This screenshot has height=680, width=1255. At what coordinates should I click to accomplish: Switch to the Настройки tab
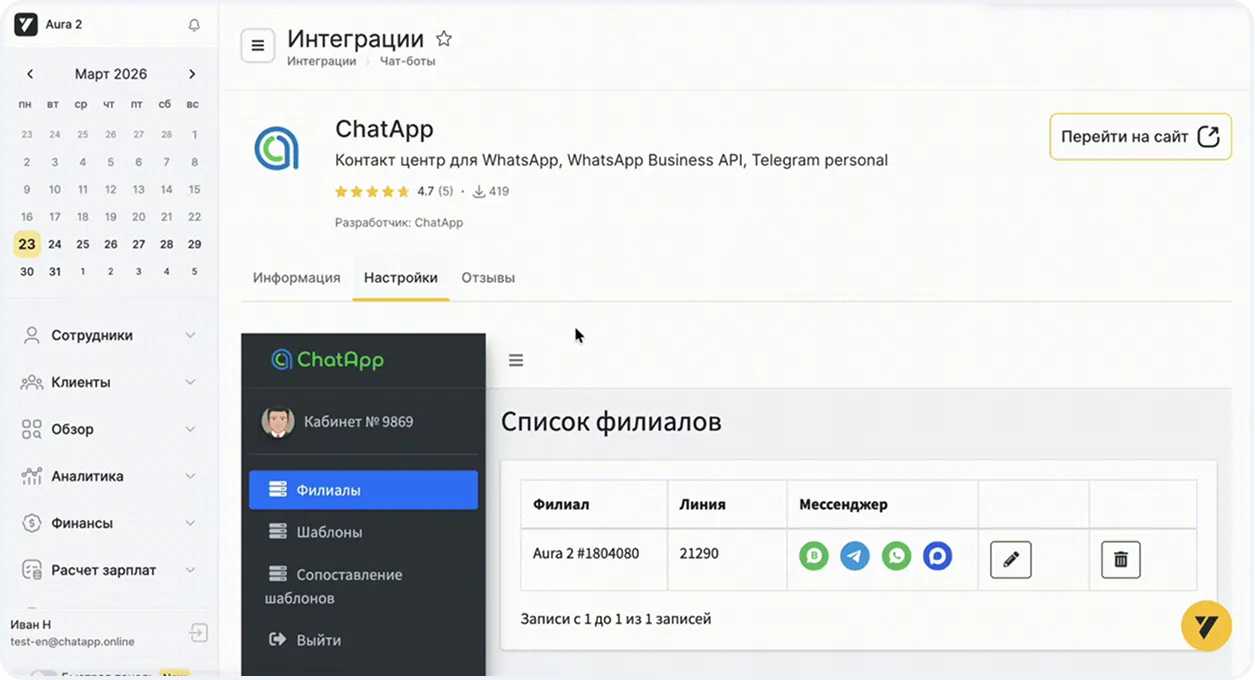coord(401,278)
